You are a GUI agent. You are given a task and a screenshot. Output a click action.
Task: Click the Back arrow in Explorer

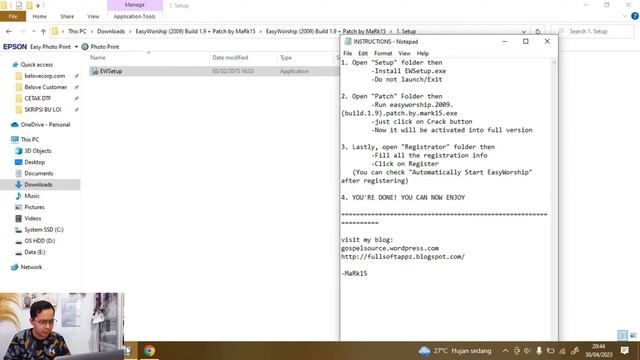pyautogui.click(x=9, y=31)
